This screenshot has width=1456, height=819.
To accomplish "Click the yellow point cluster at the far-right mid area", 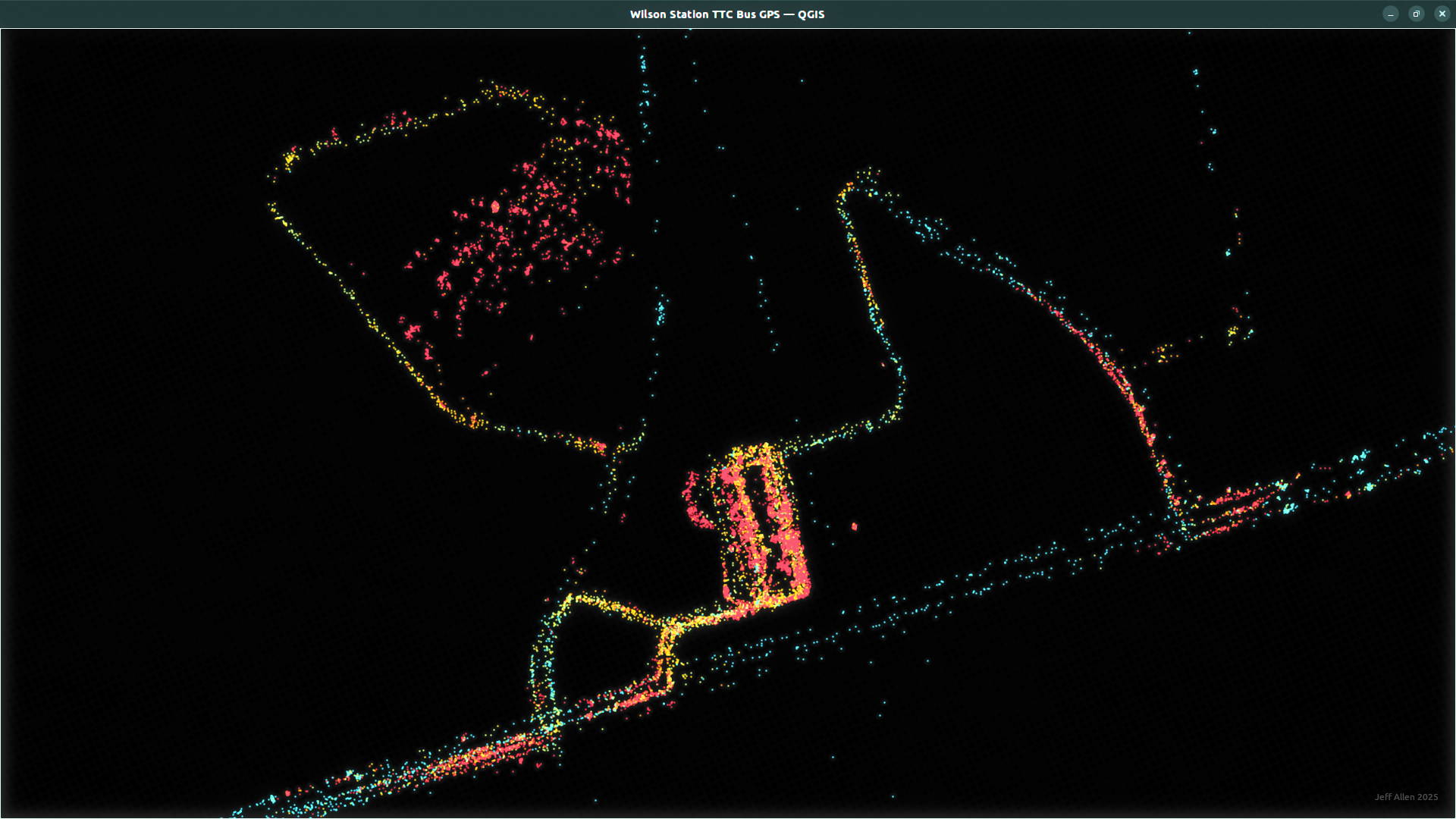I will pos(1234,332).
